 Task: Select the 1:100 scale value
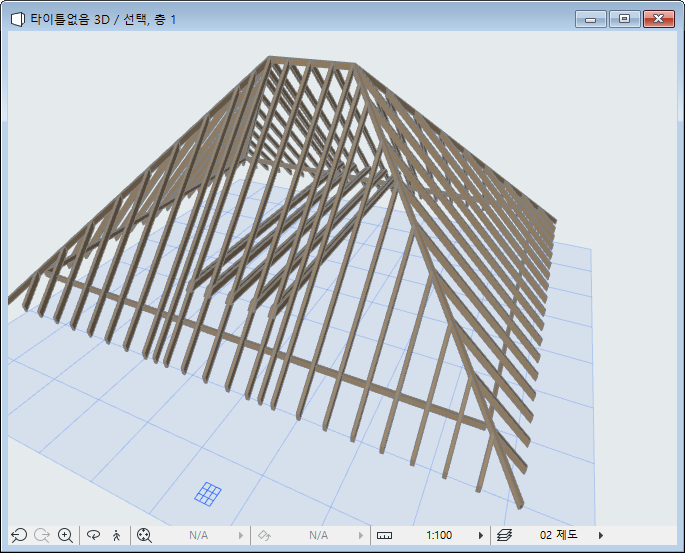tap(439, 535)
